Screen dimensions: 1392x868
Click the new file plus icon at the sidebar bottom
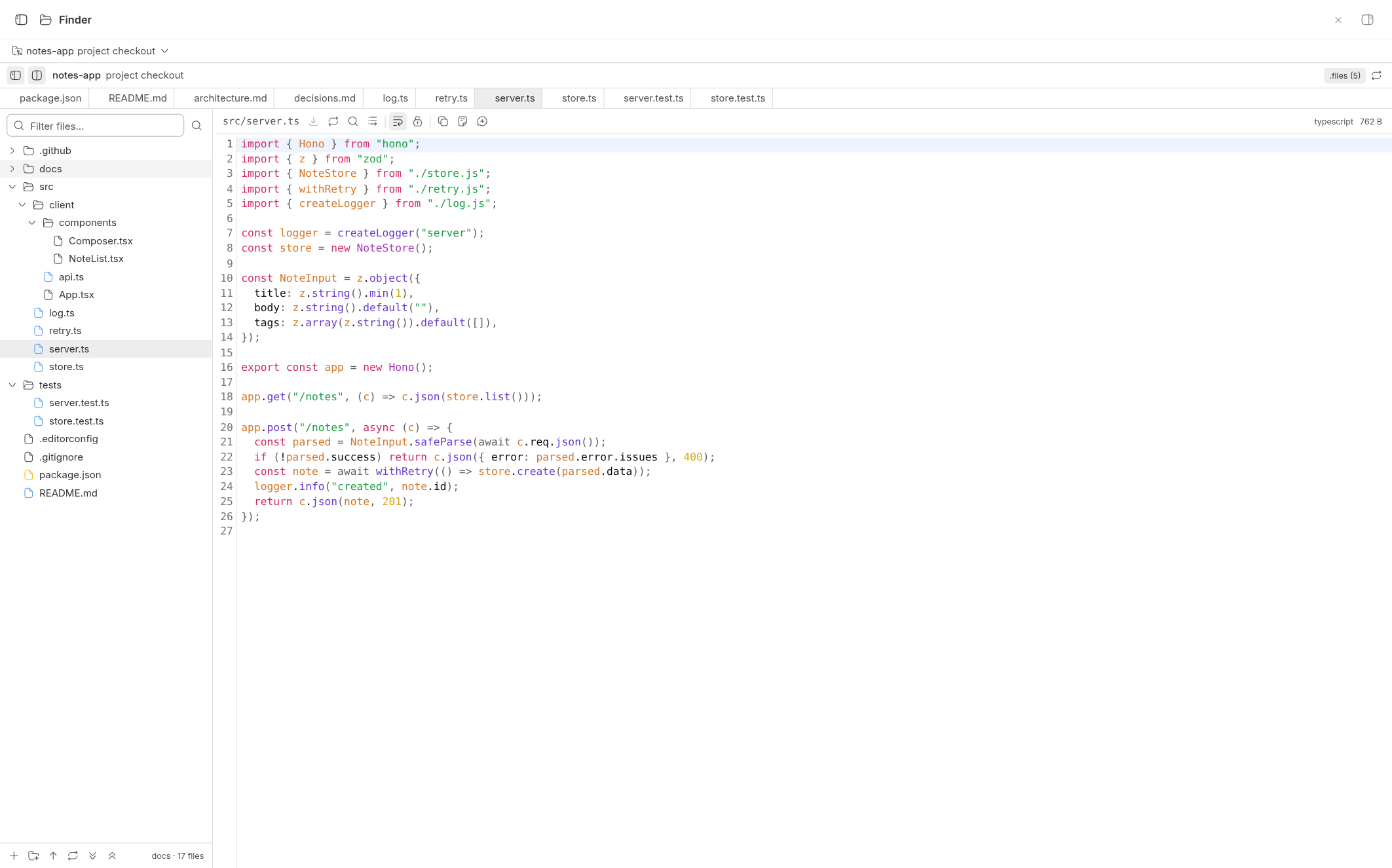pyautogui.click(x=14, y=856)
